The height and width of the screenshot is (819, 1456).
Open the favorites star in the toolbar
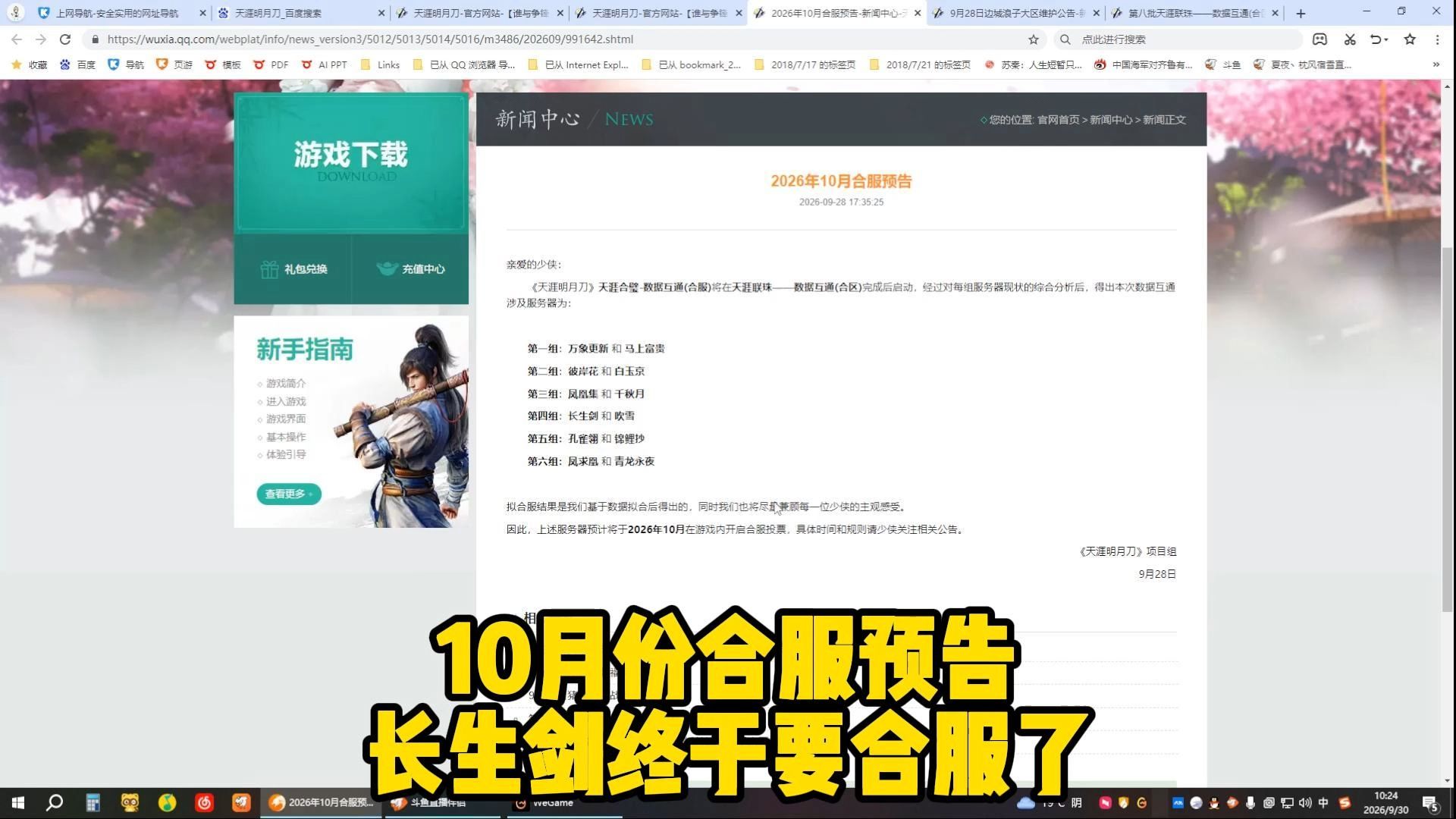(x=1410, y=39)
